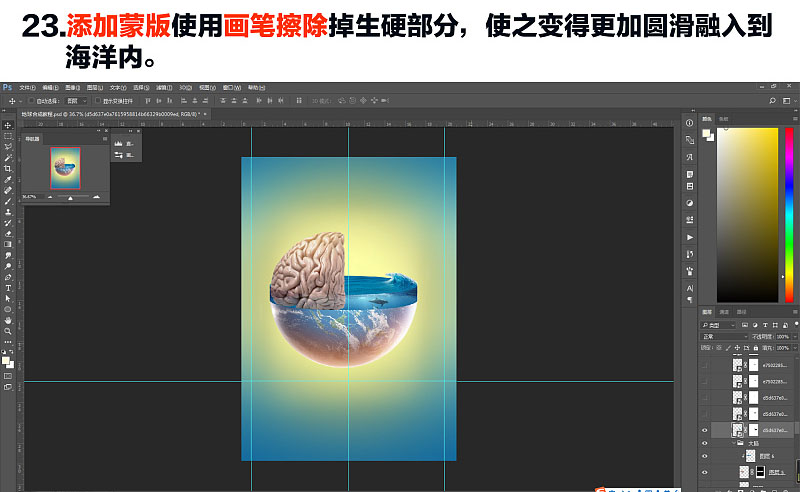Select the Horizontal Type tool
Screen dimensions: 800x492
(8, 288)
